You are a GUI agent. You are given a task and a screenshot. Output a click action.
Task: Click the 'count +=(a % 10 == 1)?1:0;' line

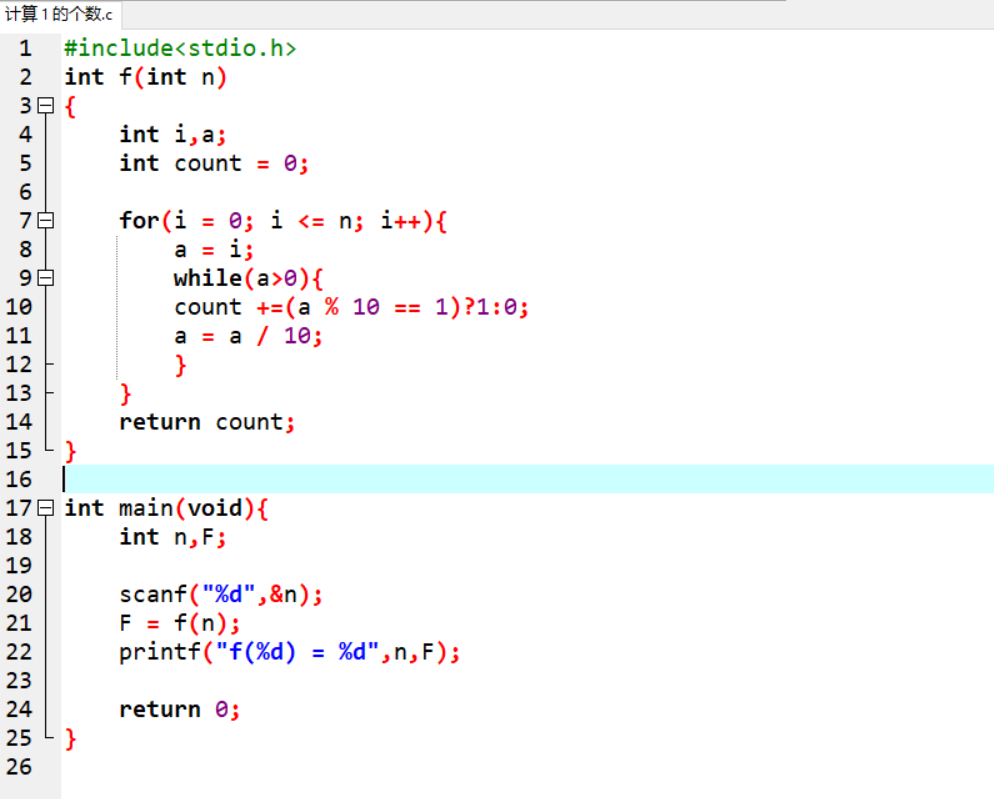[x=351, y=308]
